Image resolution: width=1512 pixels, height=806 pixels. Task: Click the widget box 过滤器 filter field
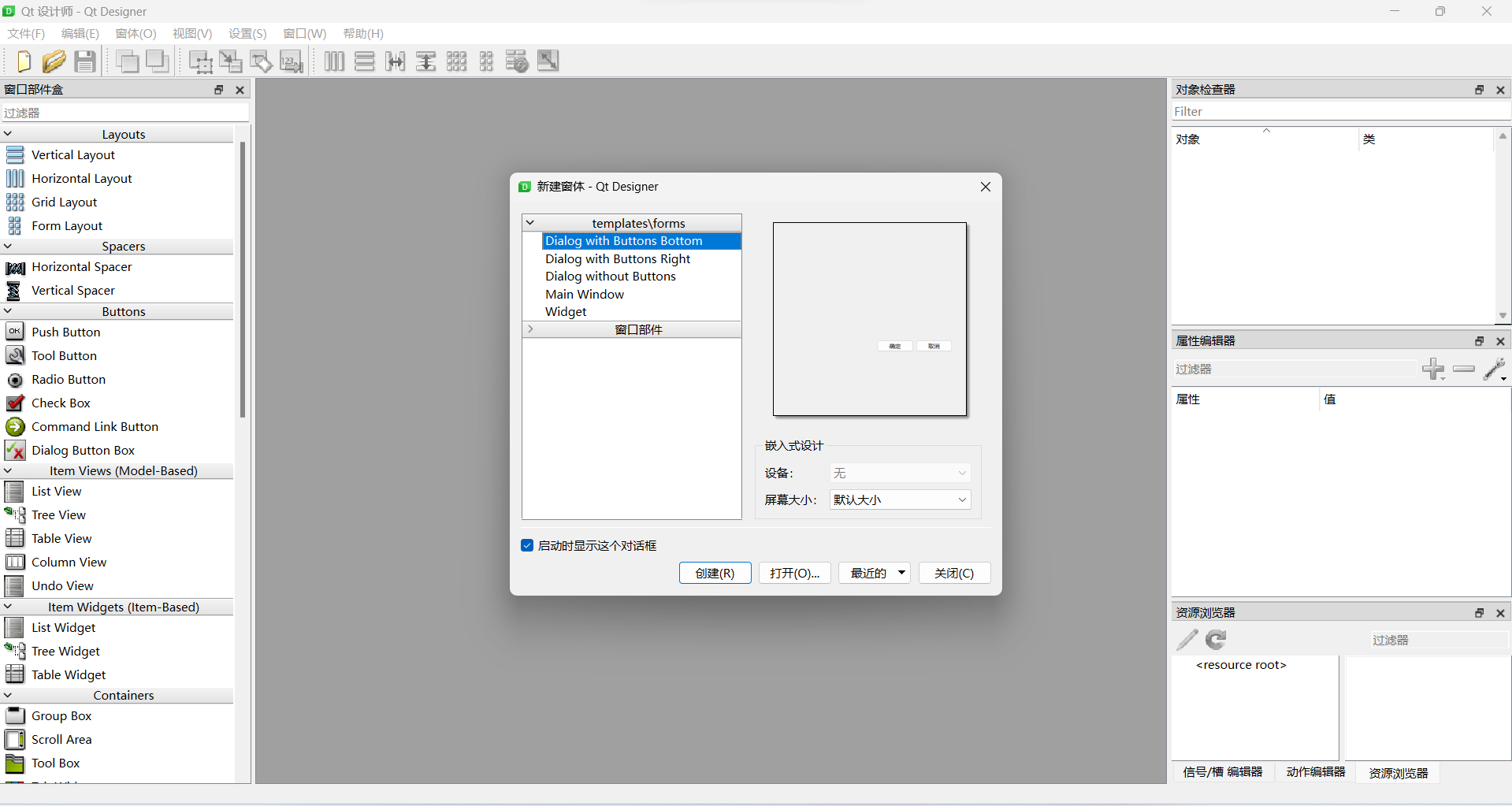(125, 113)
